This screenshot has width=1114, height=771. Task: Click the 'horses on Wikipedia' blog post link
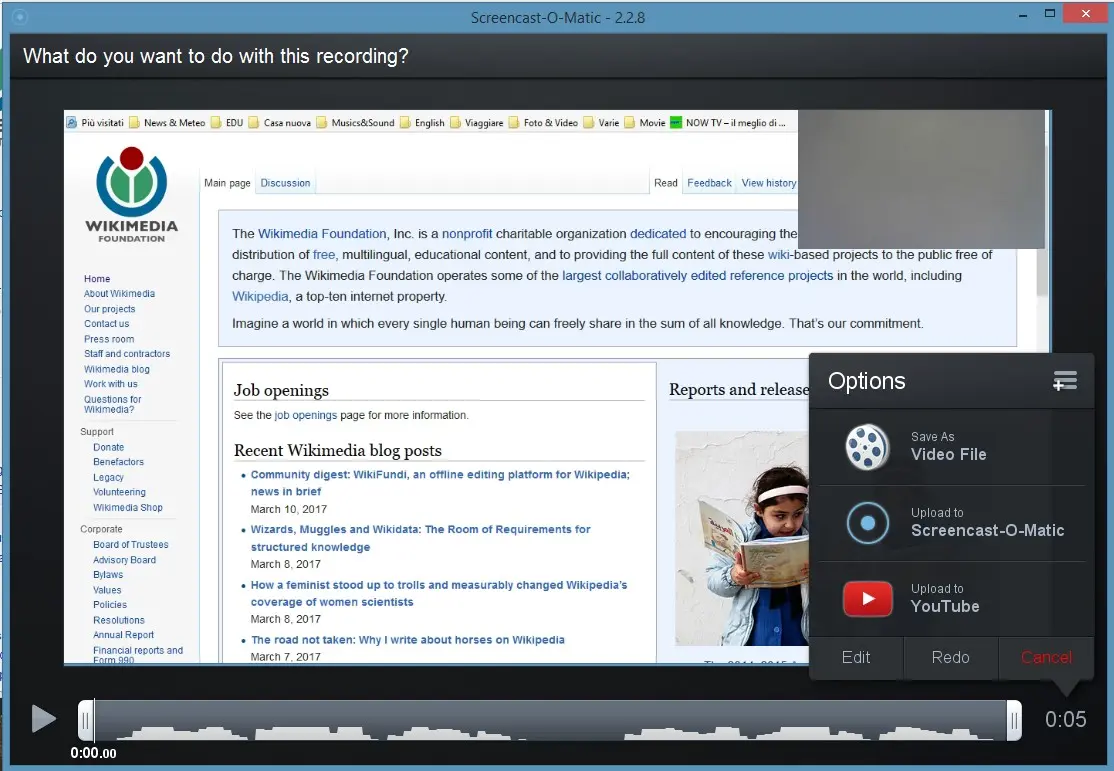click(x=408, y=640)
